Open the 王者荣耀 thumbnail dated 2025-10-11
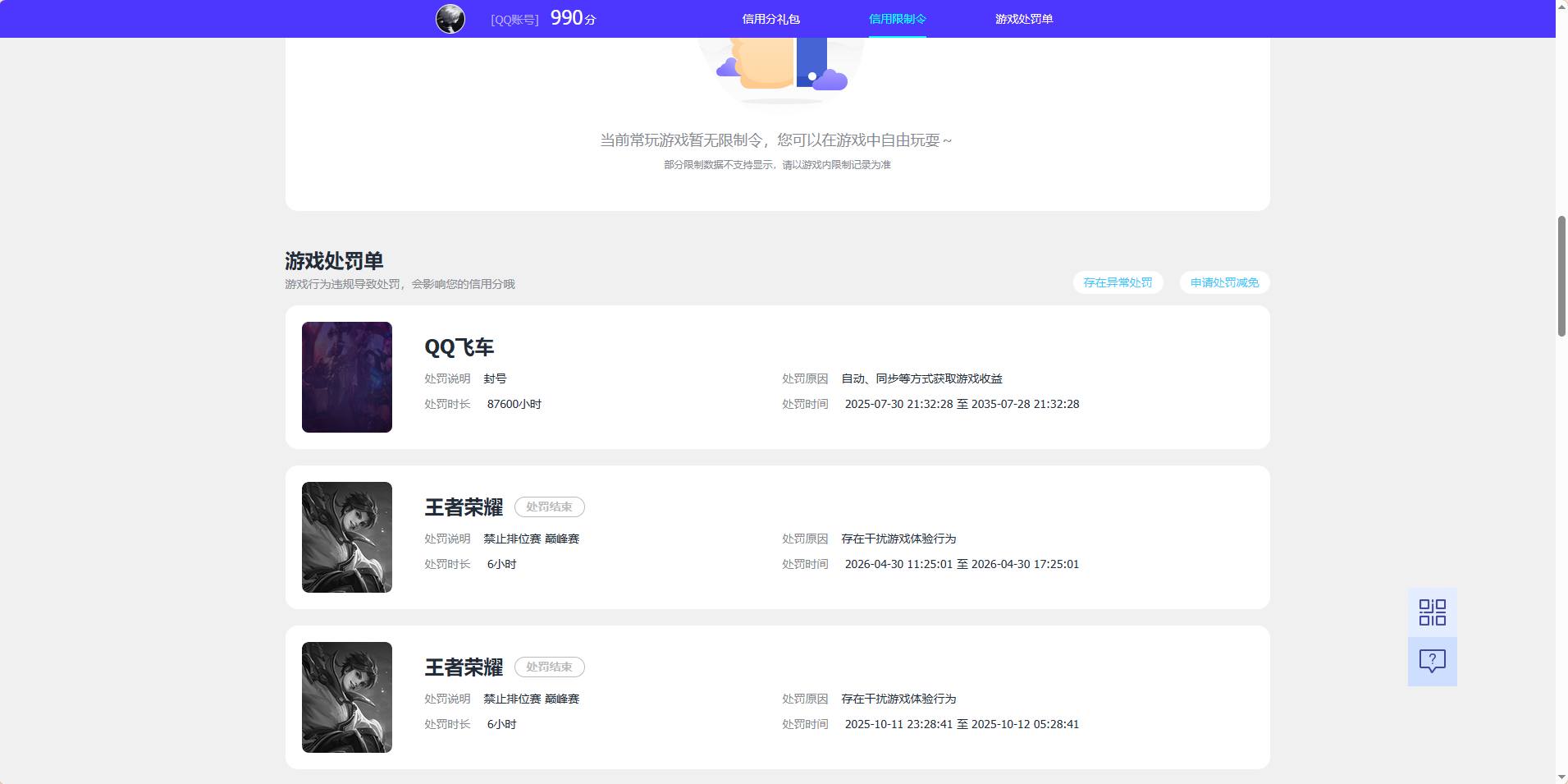This screenshot has height=784, width=1568. (347, 697)
